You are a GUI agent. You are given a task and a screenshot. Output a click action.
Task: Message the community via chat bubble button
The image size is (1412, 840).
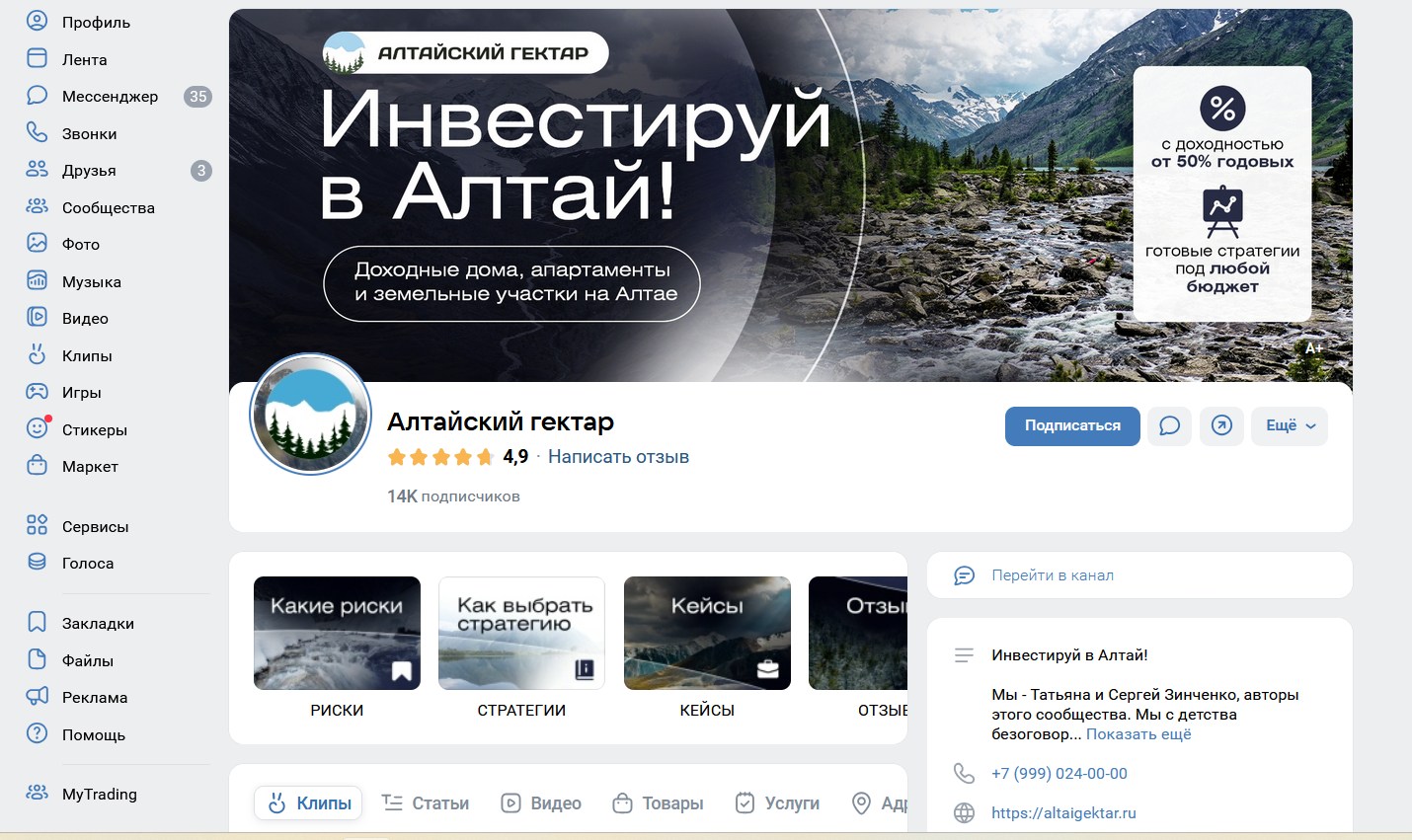(1169, 426)
